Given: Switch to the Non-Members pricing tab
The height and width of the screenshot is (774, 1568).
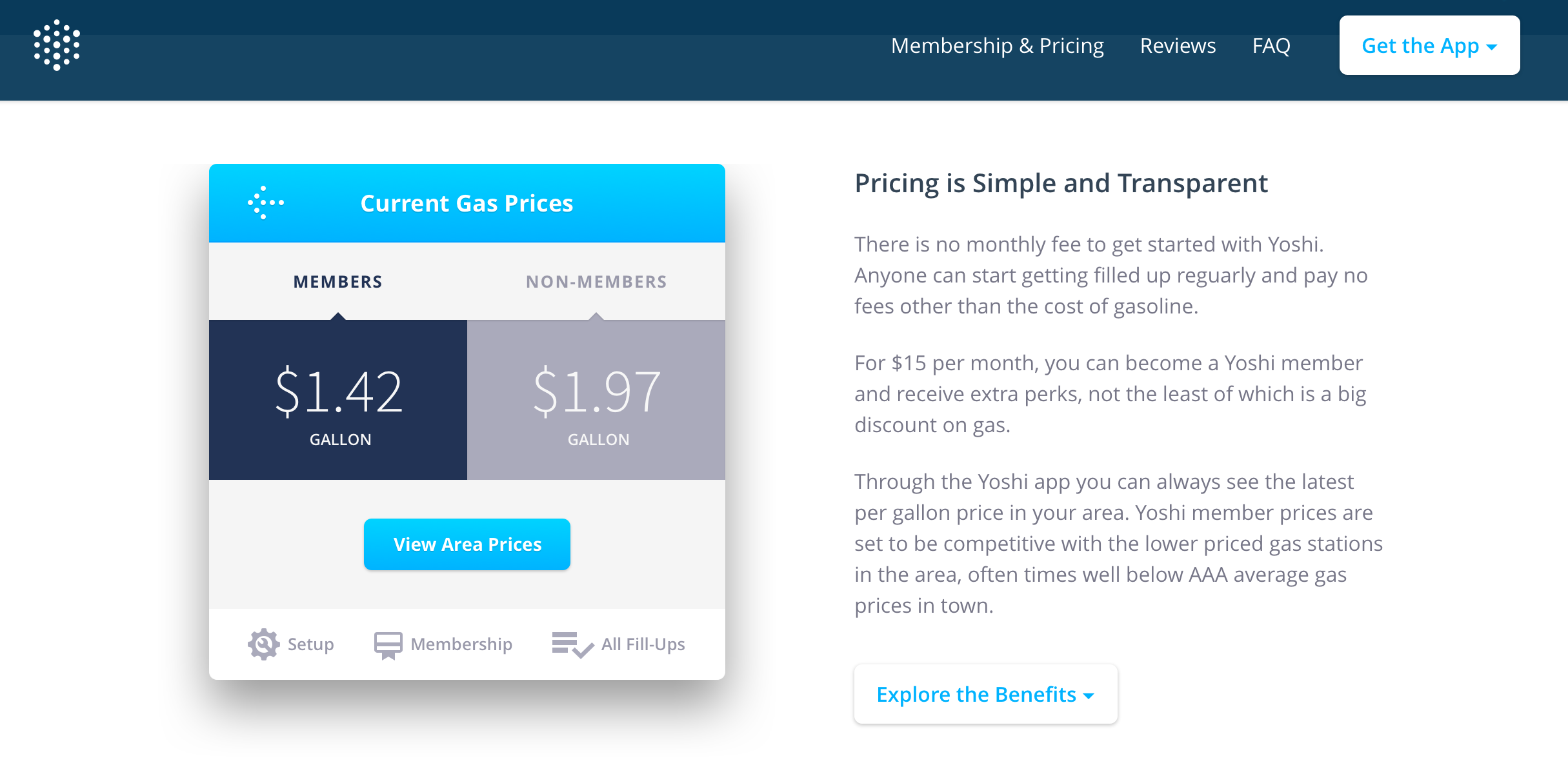Looking at the screenshot, I should point(596,282).
